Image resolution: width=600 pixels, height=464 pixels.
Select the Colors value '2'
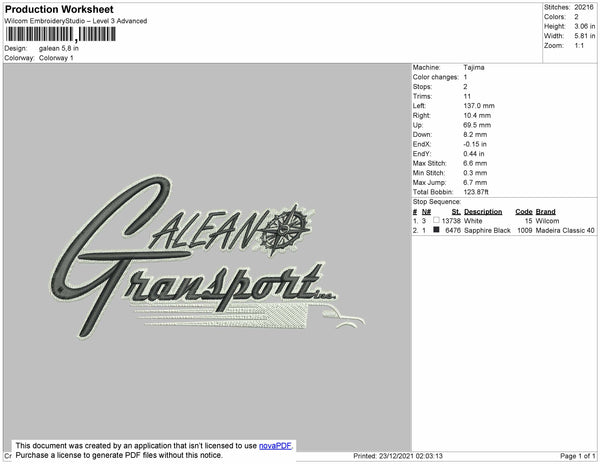pyautogui.click(x=576, y=17)
